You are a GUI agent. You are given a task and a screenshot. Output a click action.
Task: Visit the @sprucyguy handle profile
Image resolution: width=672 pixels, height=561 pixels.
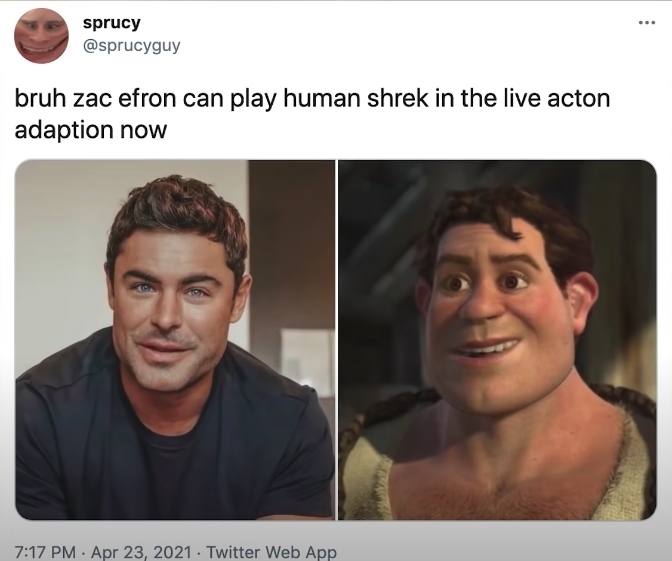(132, 45)
